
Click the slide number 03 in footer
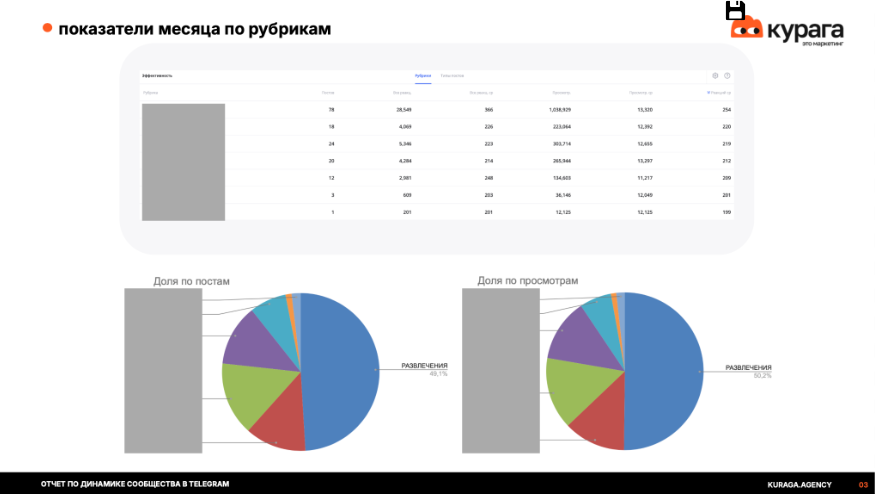(x=863, y=485)
